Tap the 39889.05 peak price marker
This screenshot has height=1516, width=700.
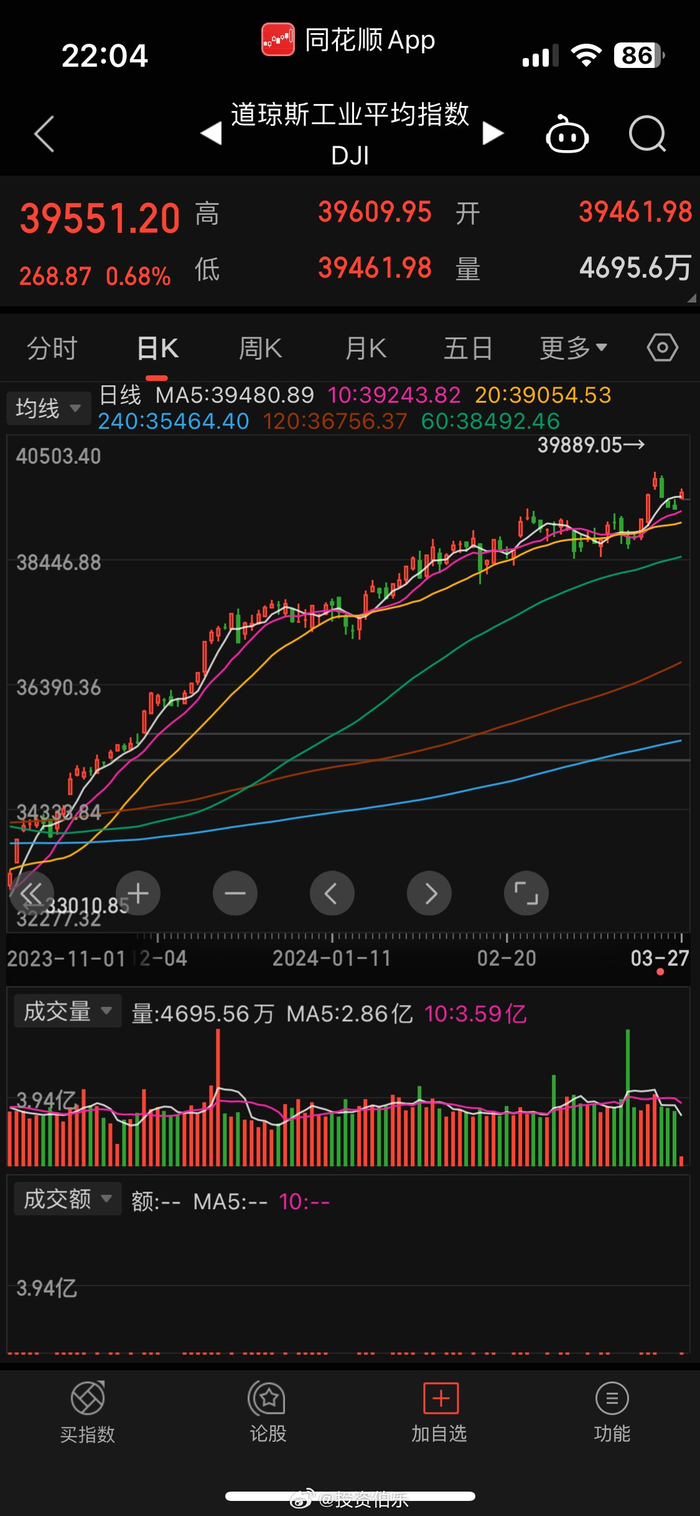click(592, 446)
